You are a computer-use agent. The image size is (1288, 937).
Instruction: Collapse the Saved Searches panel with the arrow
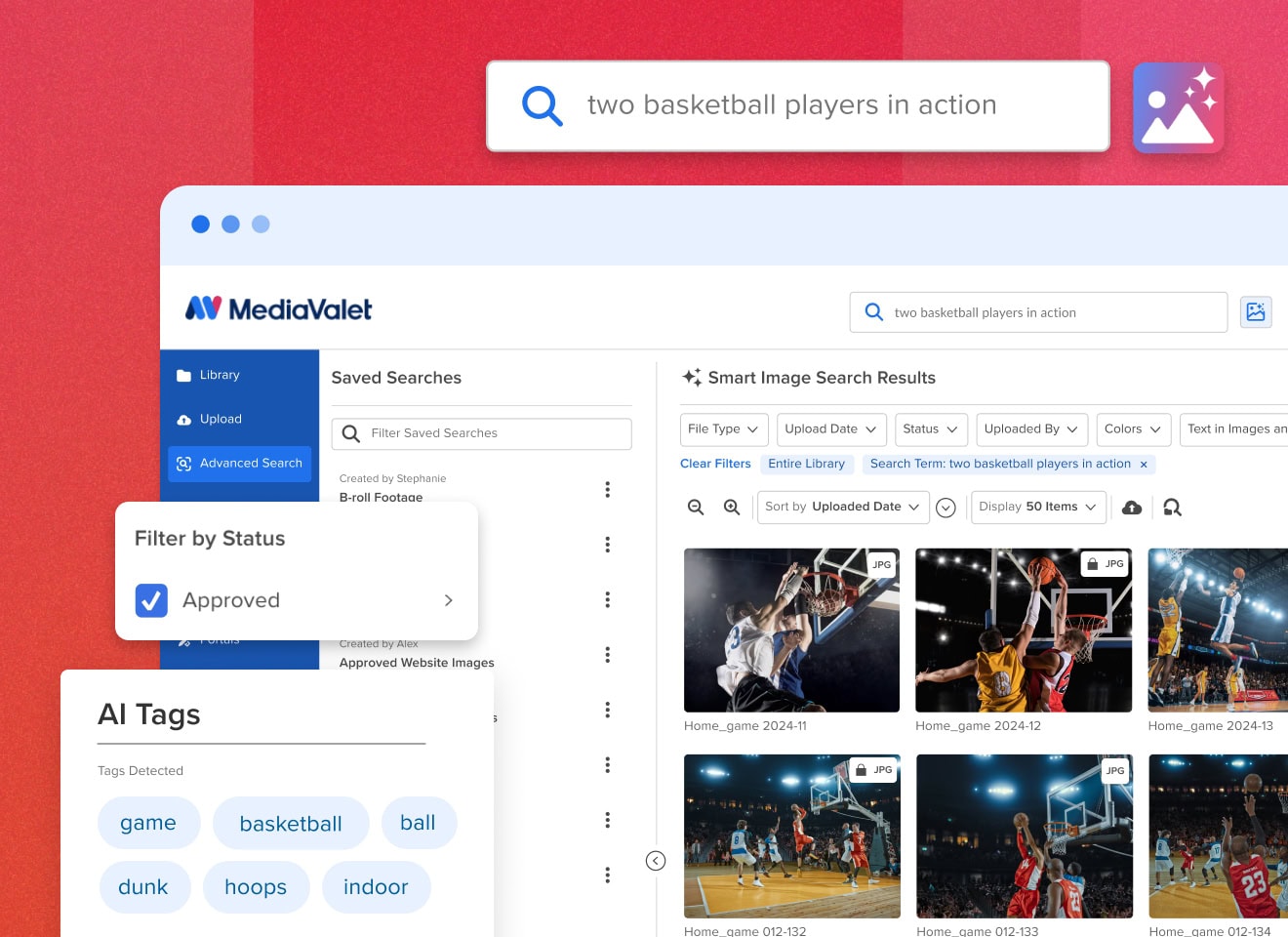(656, 861)
